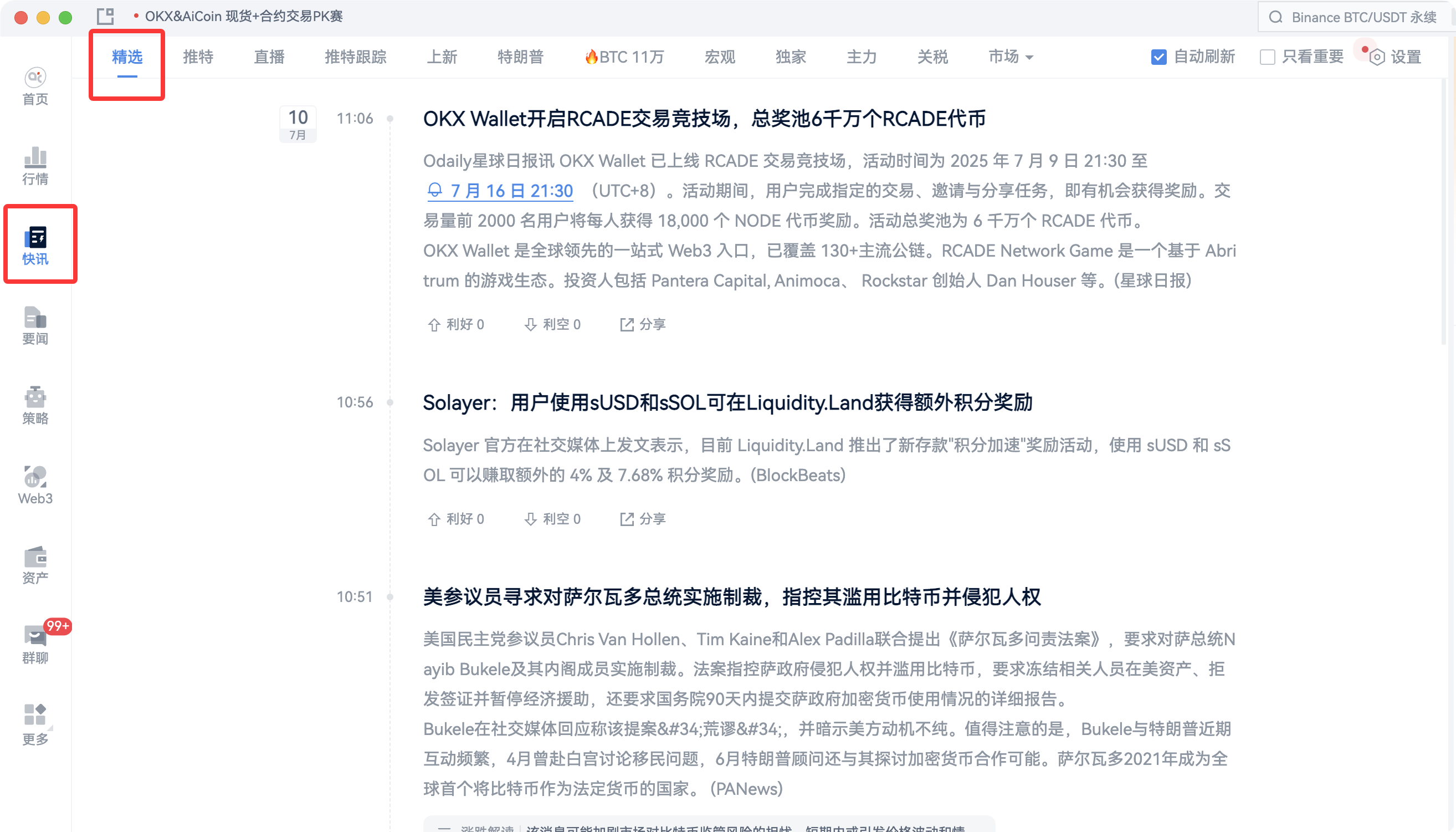Toggle 自动刷新 auto-refresh checkbox
The width and height of the screenshot is (1456, 832).
click(1158, 57)
